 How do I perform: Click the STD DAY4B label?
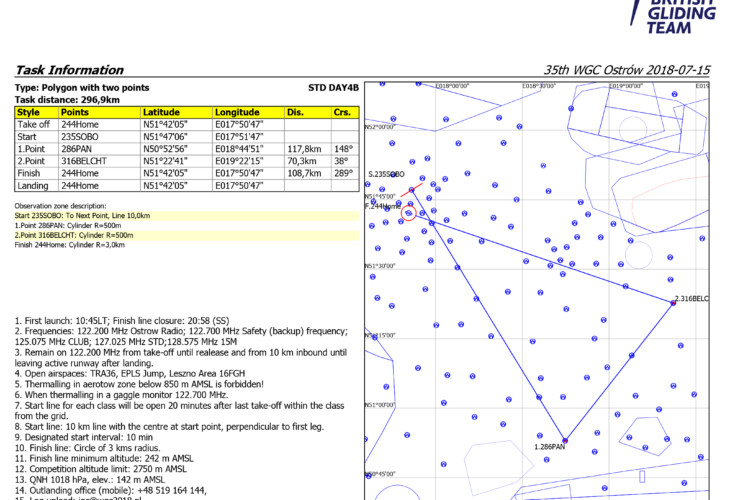pos(332,87)
